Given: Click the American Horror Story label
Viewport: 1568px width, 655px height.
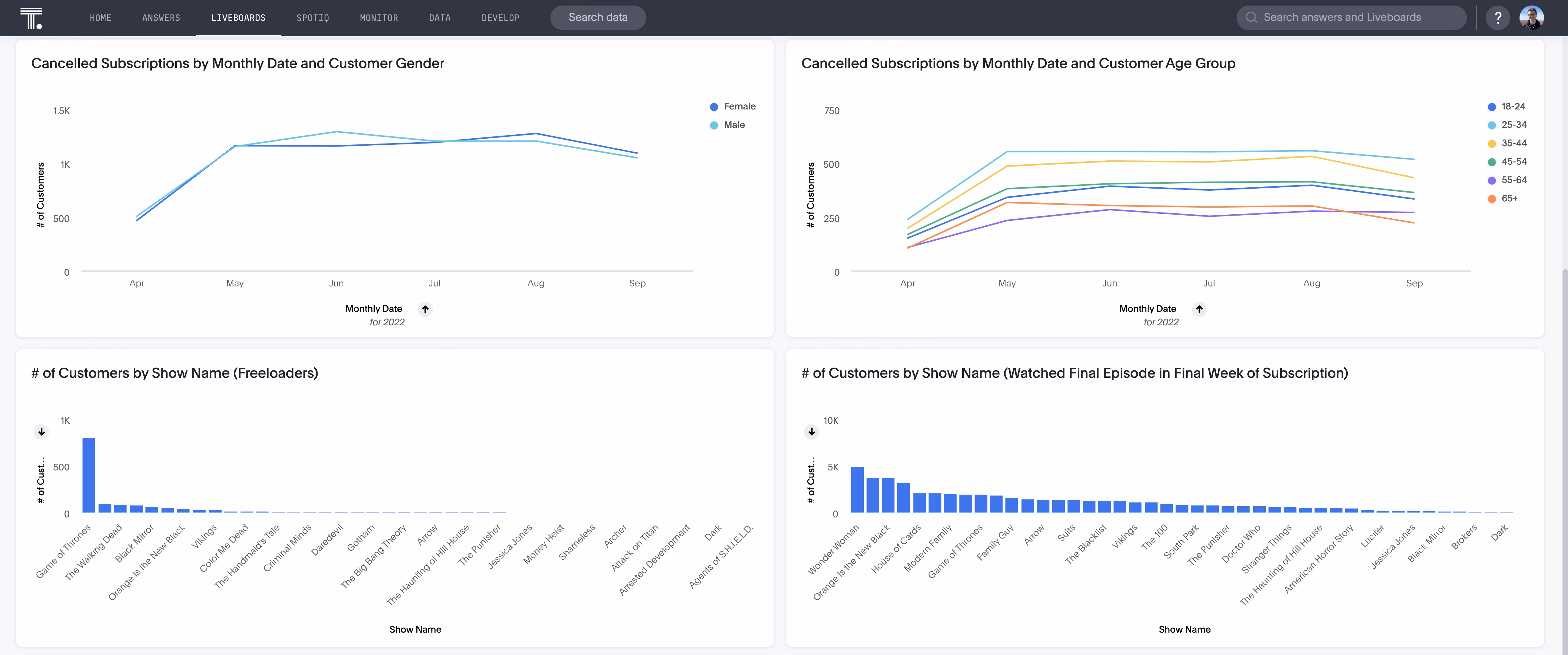Looking at the screenshot, I should click(1319, 559).
